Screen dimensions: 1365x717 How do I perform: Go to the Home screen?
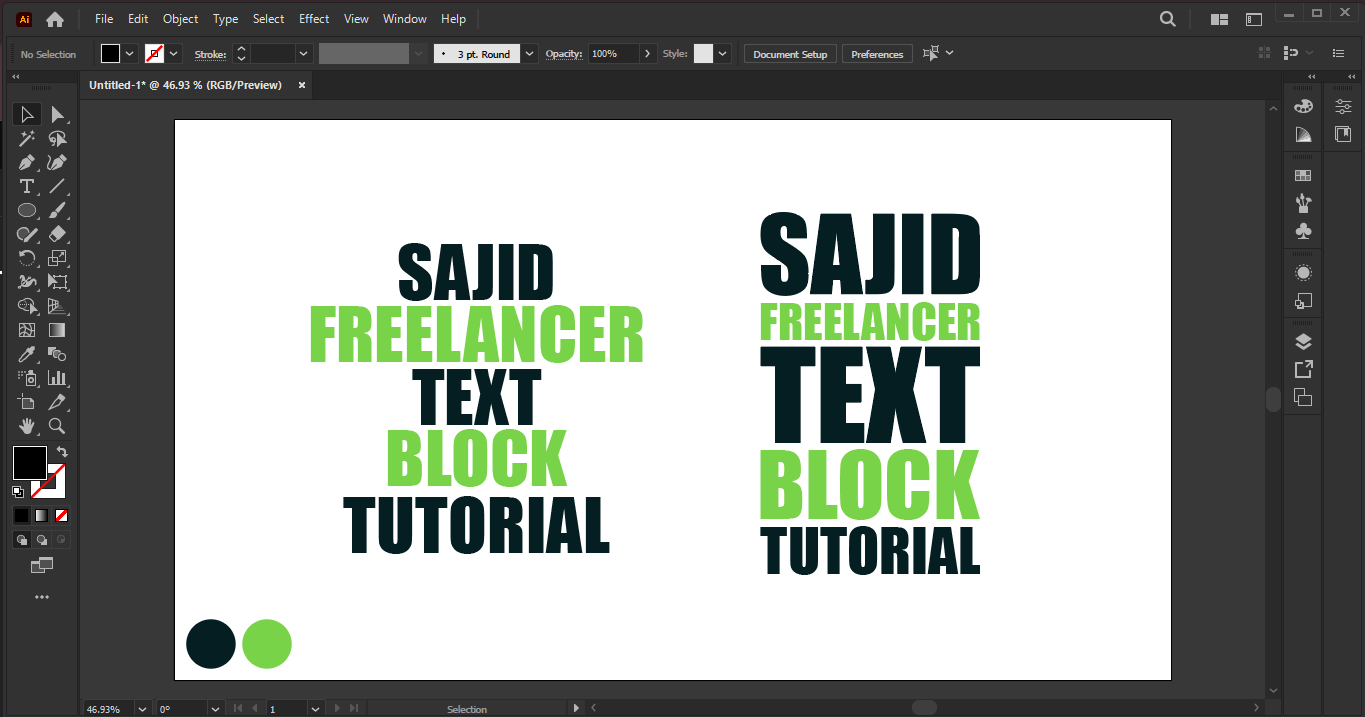pos(55,19)
